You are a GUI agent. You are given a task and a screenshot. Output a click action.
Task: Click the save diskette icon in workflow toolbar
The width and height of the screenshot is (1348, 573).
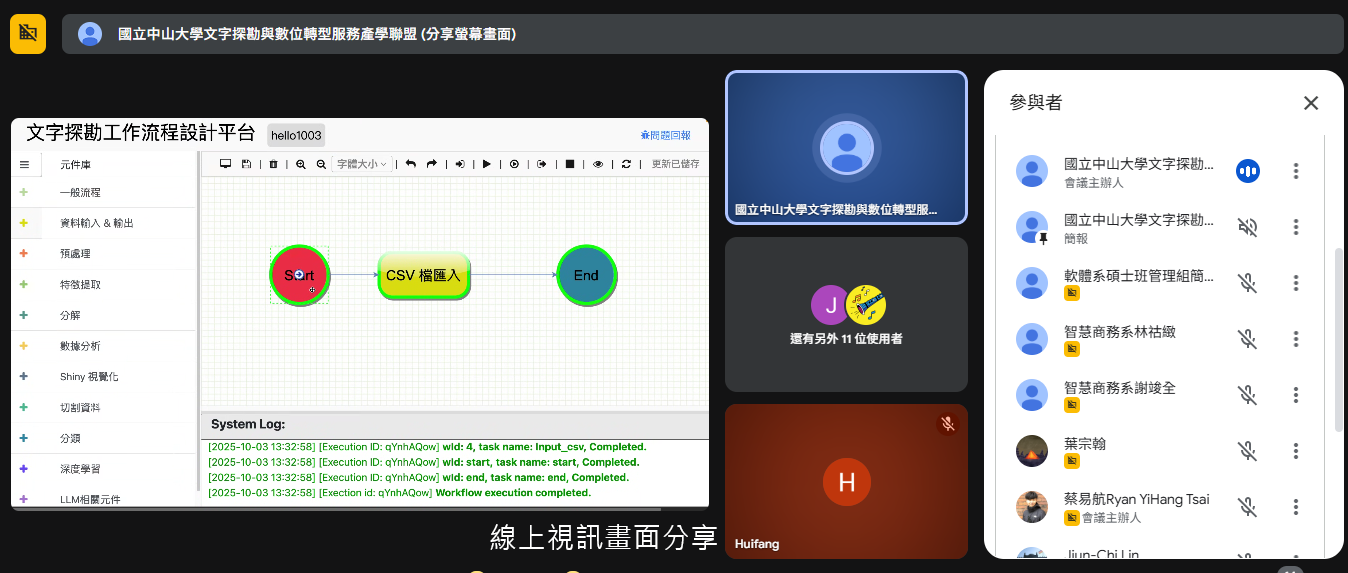pos(246,164)
